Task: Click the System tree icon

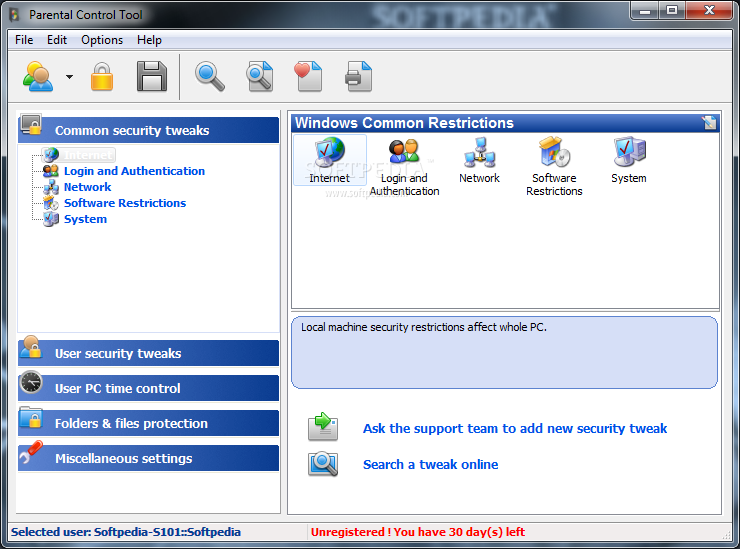Action: point(51,219)
